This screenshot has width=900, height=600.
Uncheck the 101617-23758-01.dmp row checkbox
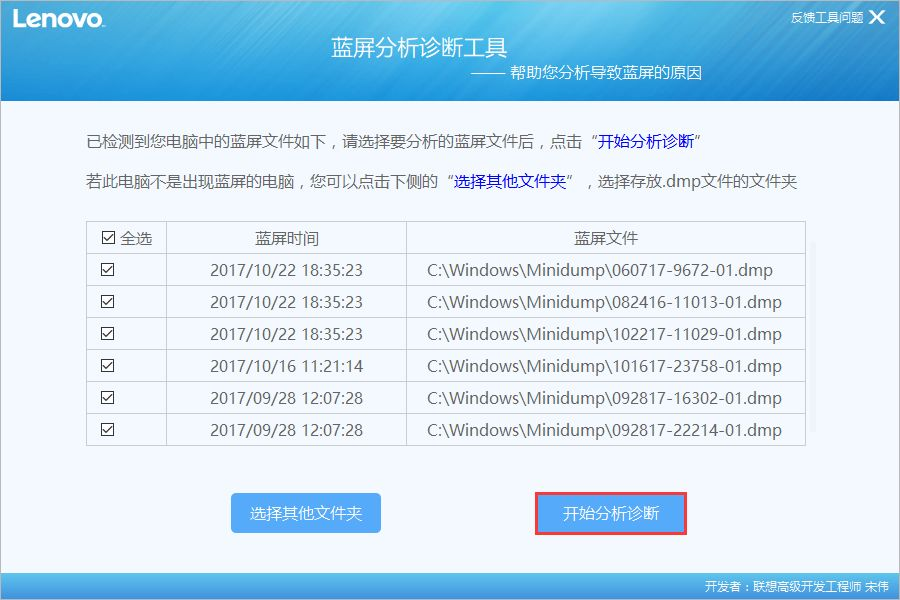(x=108, y=366)
